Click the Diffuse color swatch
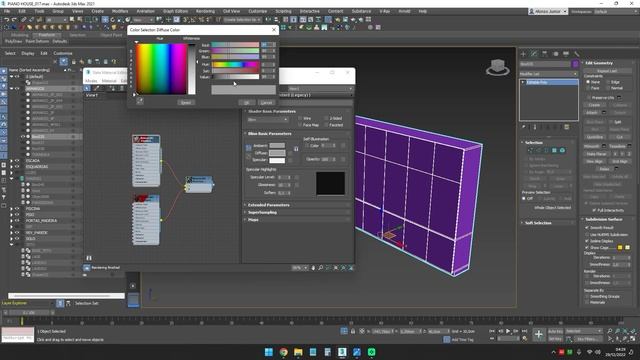Image resolution: width=640 pixels, height=360 pixels. point(277,153)
